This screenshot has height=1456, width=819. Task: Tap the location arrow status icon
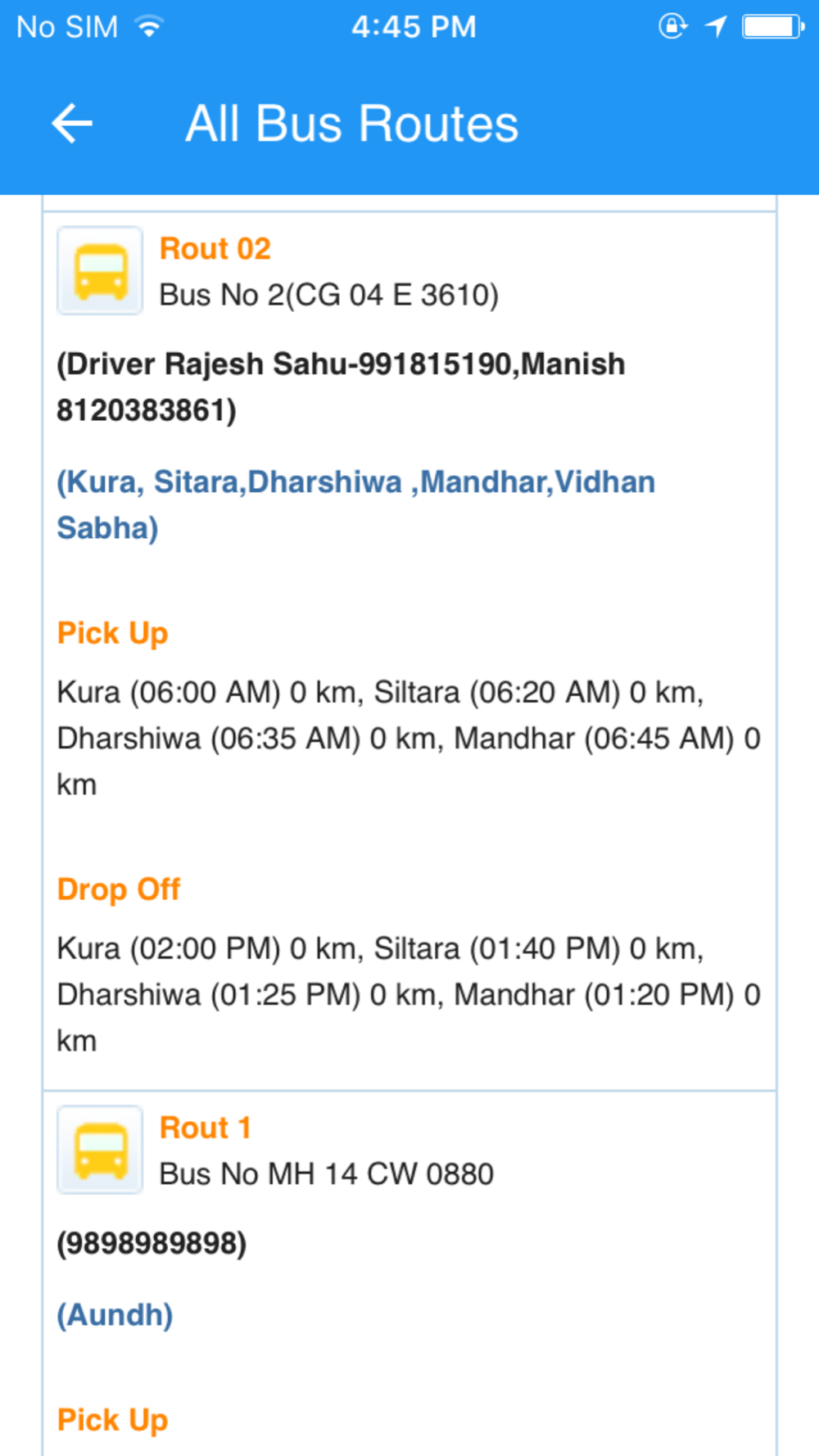(716, 27)
